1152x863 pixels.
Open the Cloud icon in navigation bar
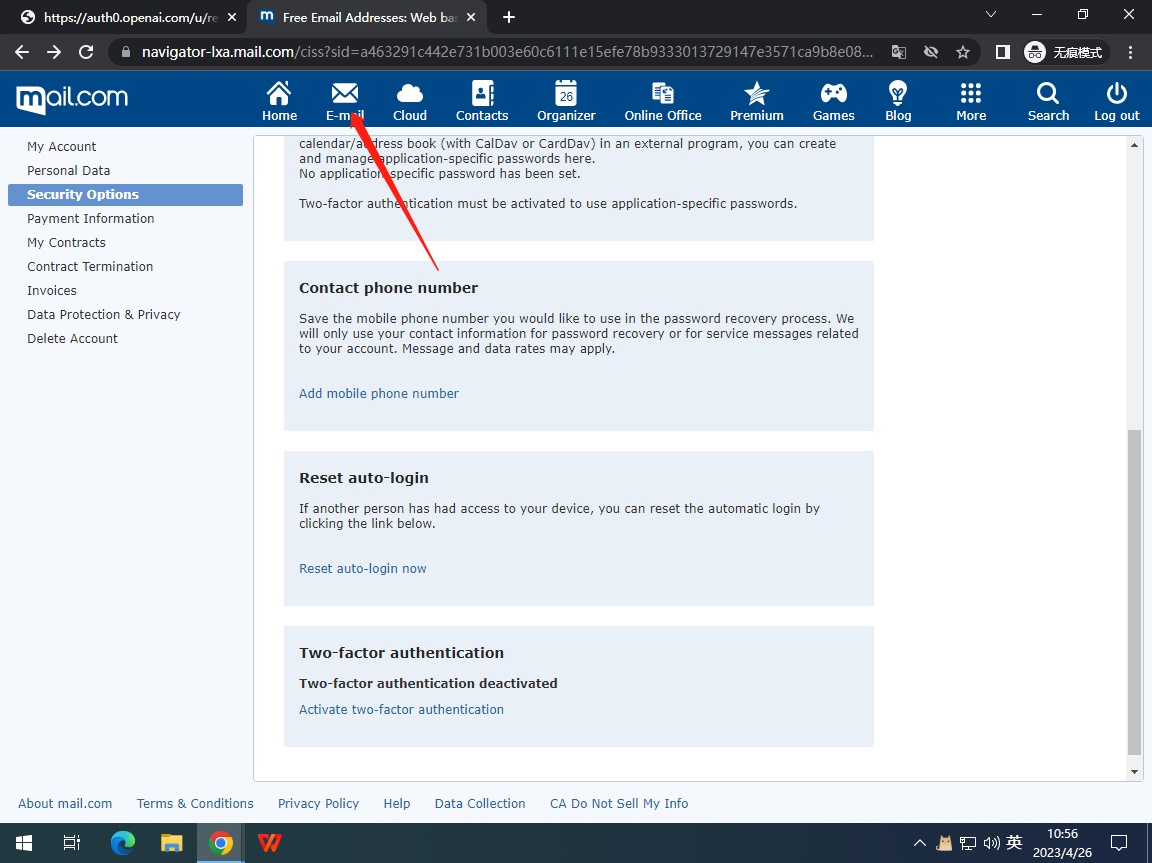click(x=409, y=94)
